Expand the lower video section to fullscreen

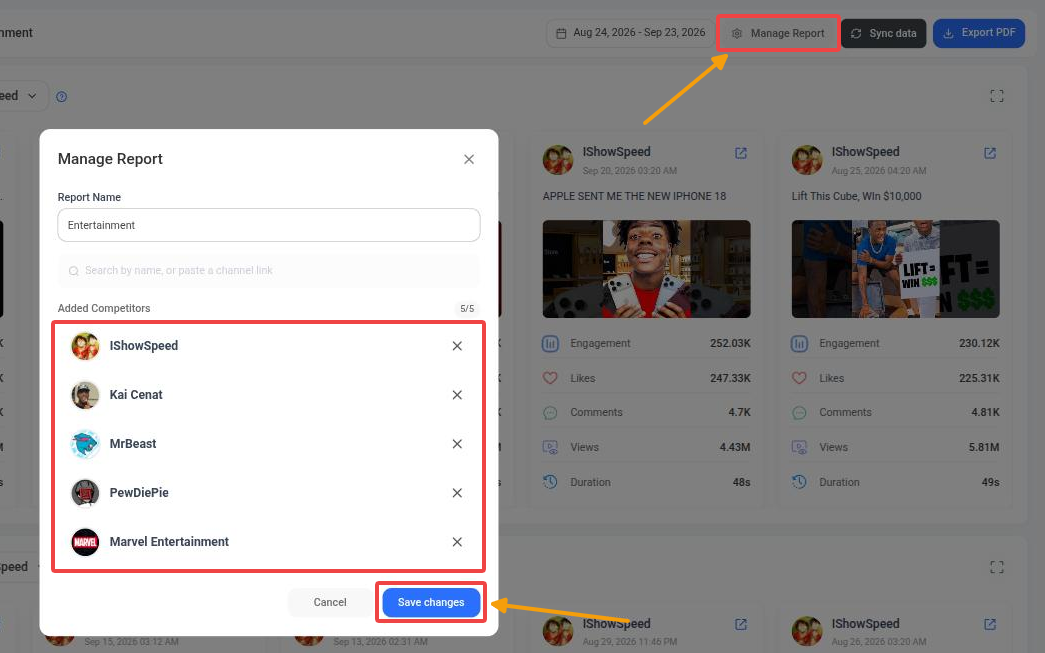996,567
